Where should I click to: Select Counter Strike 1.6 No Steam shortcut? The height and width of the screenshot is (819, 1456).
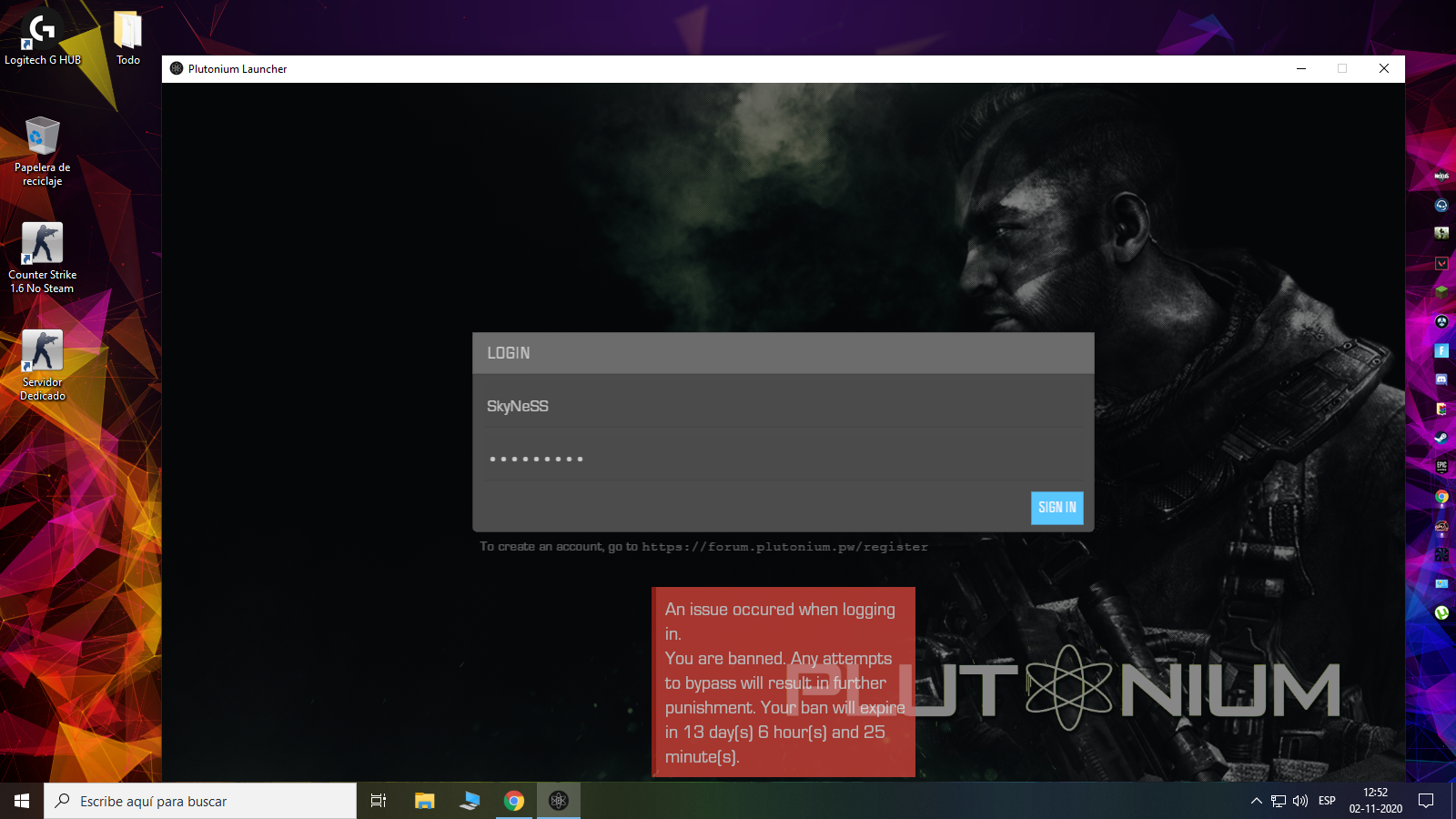(x=42, y=258)
